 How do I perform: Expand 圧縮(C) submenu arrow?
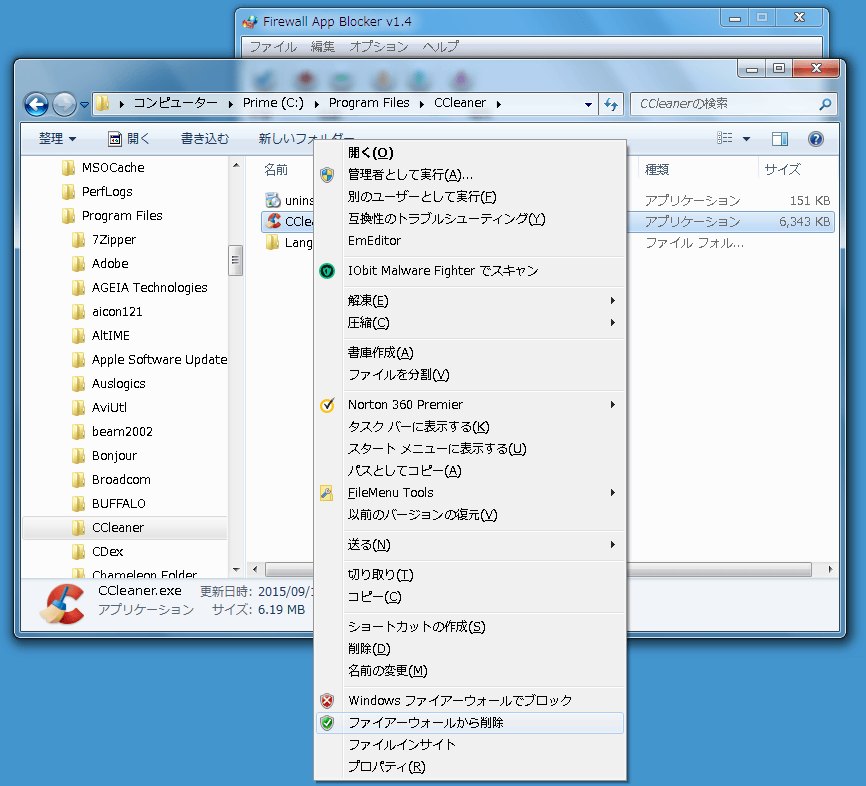(x=612, y=323)
